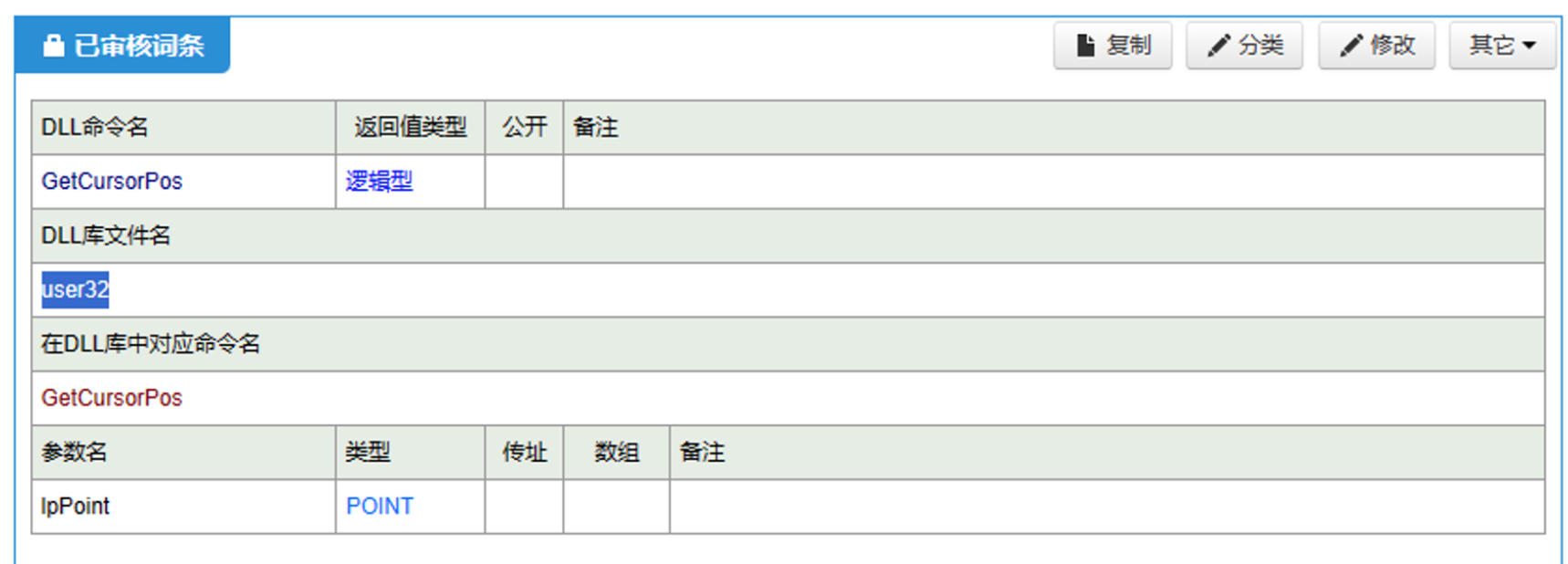This screenshot has width=1568, height=564.
Task: Click the pencil icon on 修改 button
Action: 1351,45
